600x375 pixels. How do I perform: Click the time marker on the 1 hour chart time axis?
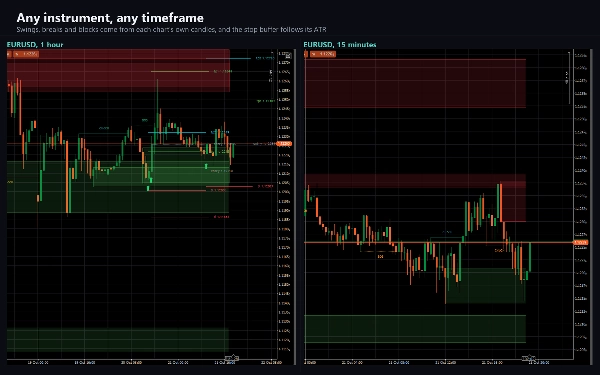coord(232,358)
